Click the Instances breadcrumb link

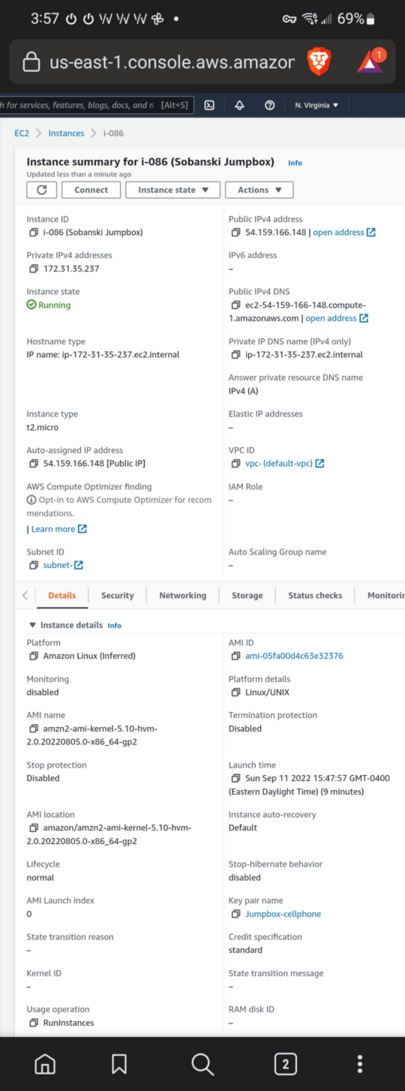[66, 133]
